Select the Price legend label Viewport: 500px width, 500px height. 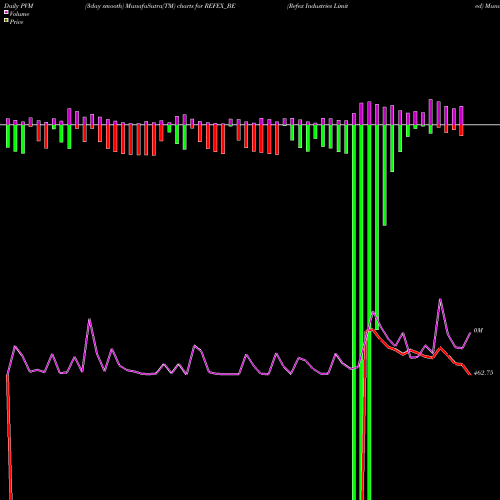16,22
